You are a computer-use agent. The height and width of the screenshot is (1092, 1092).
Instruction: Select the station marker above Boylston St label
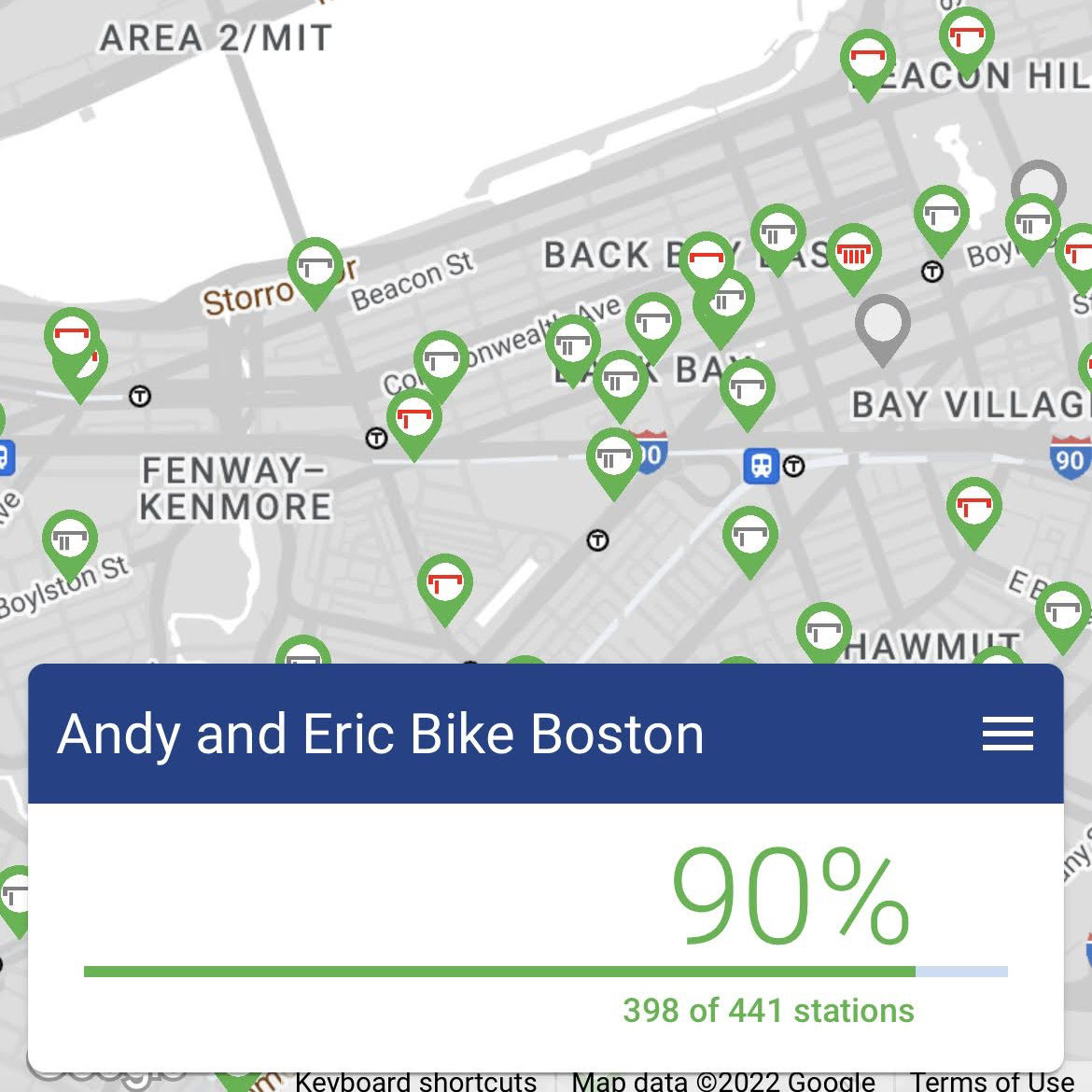(x=69, y=540)
